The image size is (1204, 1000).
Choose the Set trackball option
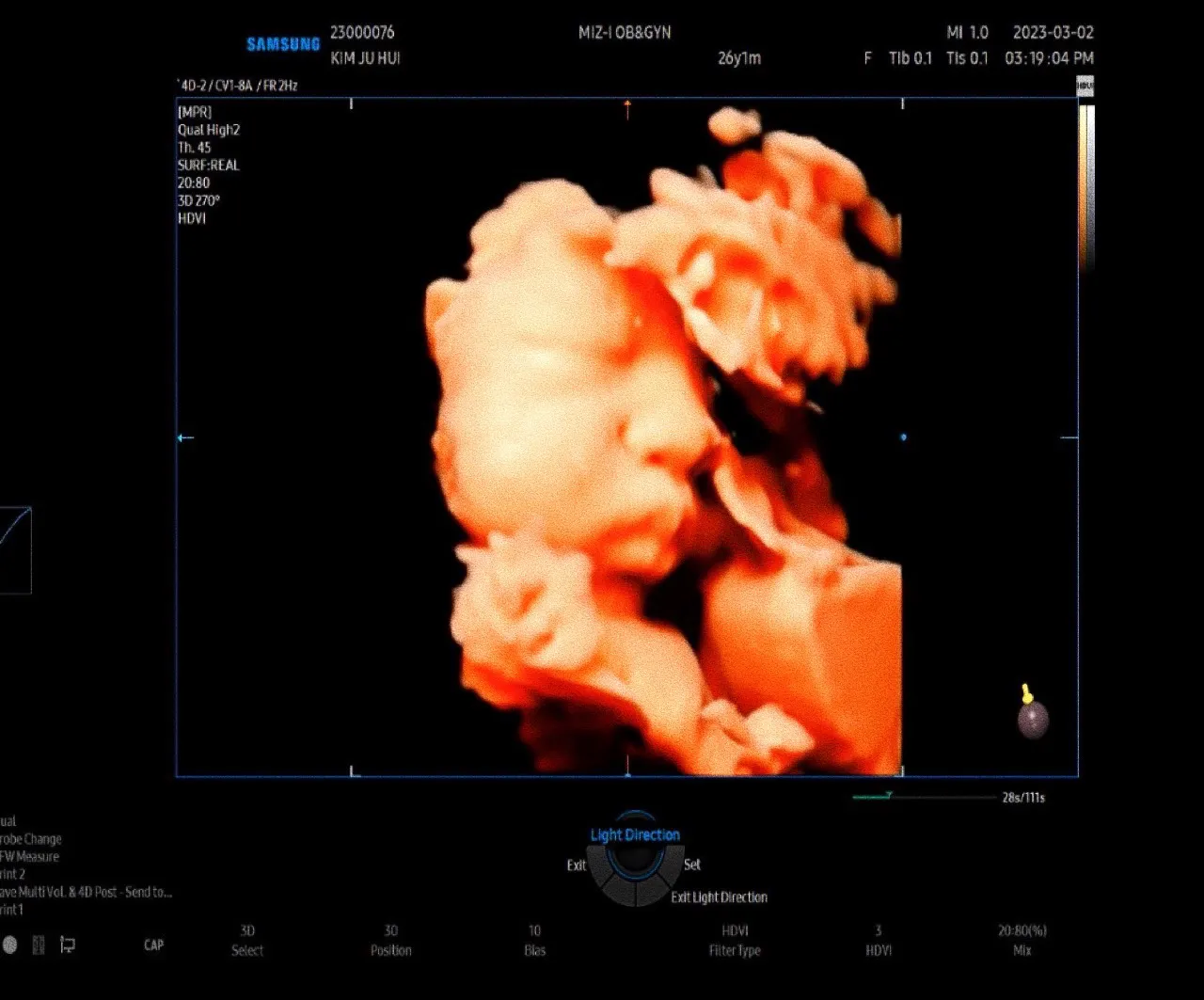692,865
